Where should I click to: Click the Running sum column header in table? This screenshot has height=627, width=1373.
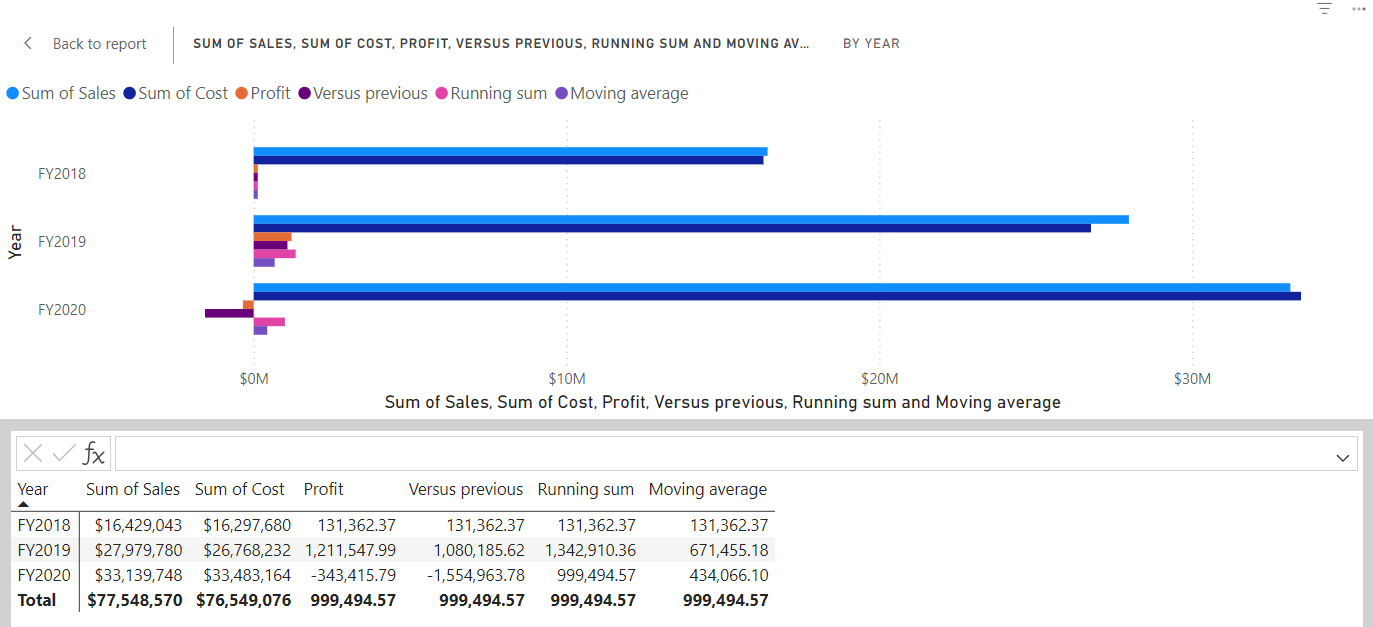tap(586, 489)
